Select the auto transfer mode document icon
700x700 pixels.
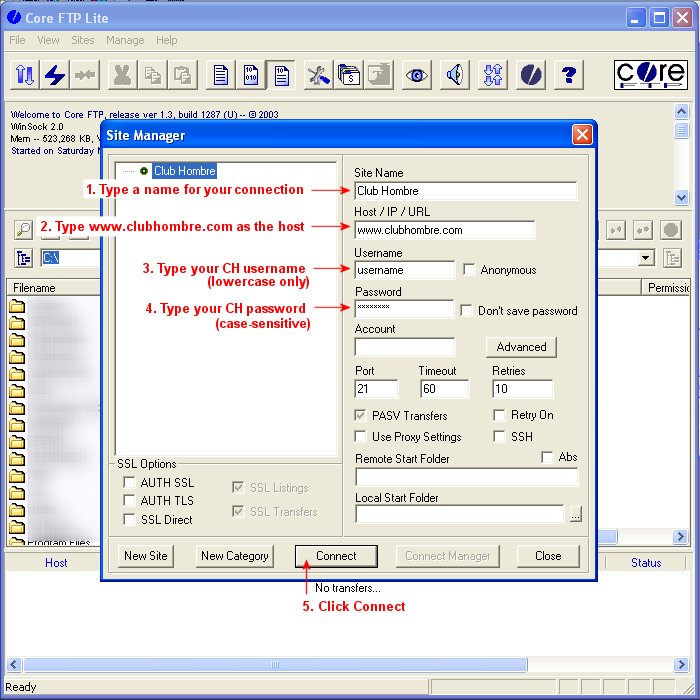tap(281, 75)
